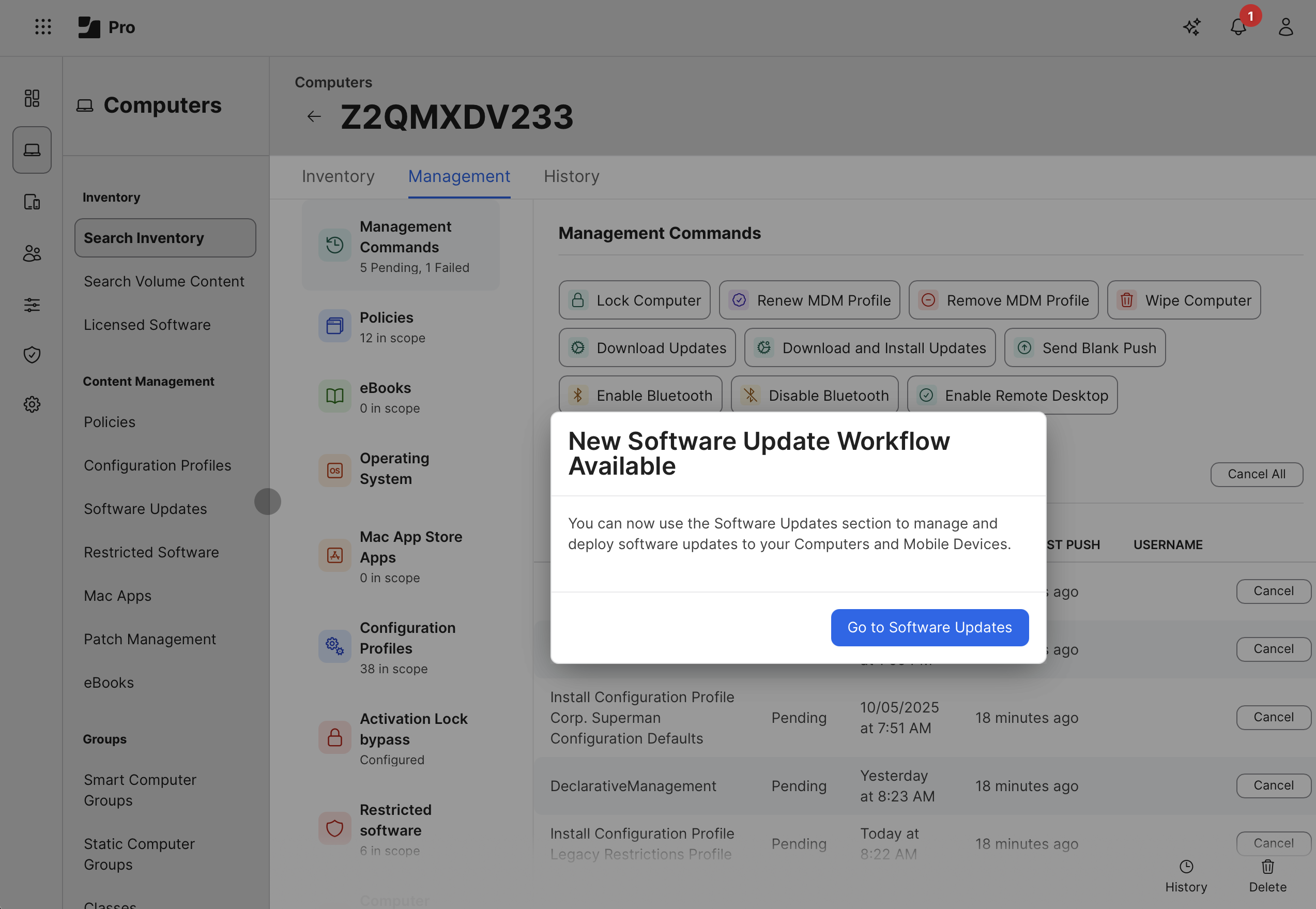The width and height of the screenshot is (1316, 909).
Task: Open the users icon in left rail
Action: point(32,253)
